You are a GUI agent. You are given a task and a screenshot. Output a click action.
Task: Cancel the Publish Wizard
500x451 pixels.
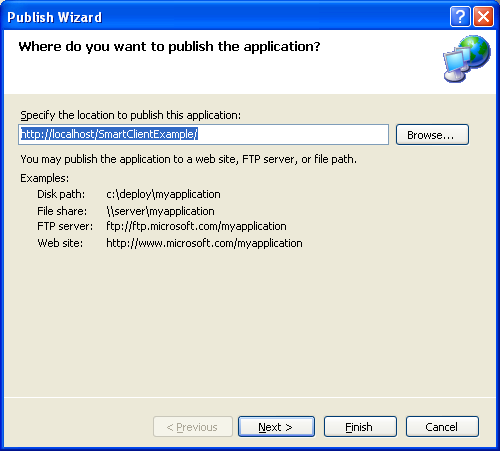pos(442,426)
